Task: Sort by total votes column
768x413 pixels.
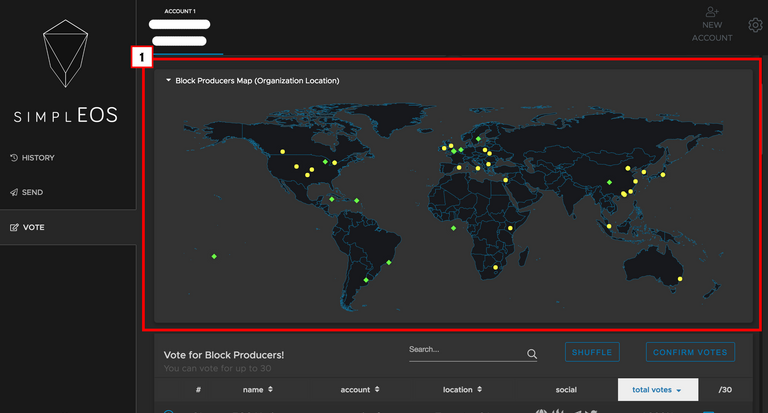Action: click(x=658, y=389)
